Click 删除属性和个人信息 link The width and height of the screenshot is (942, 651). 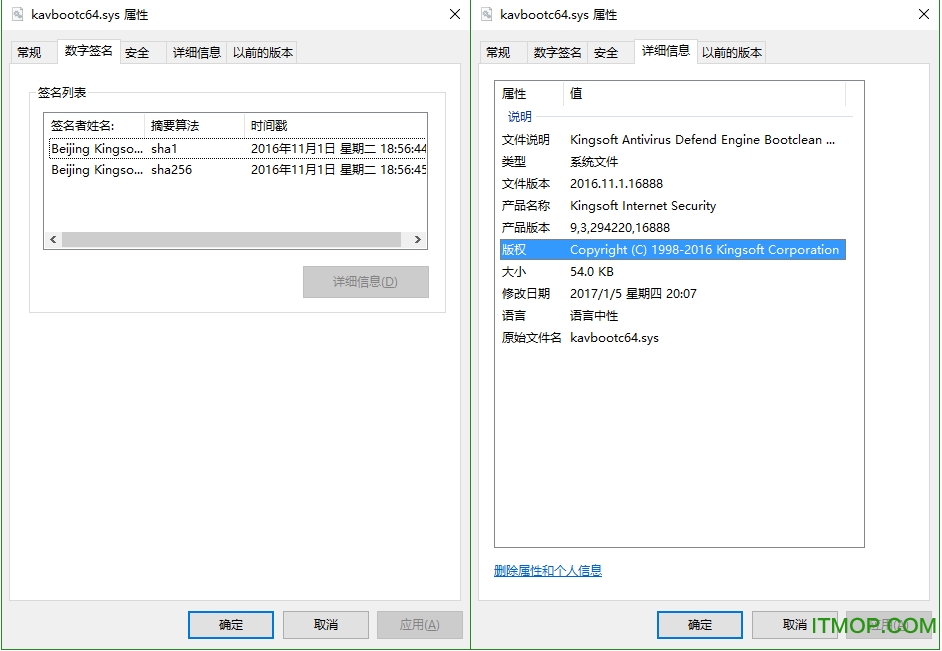coord(548,571)
